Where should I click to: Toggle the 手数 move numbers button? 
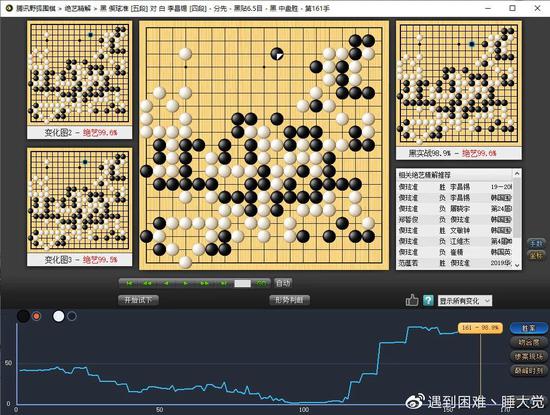(x=536, y=243)
